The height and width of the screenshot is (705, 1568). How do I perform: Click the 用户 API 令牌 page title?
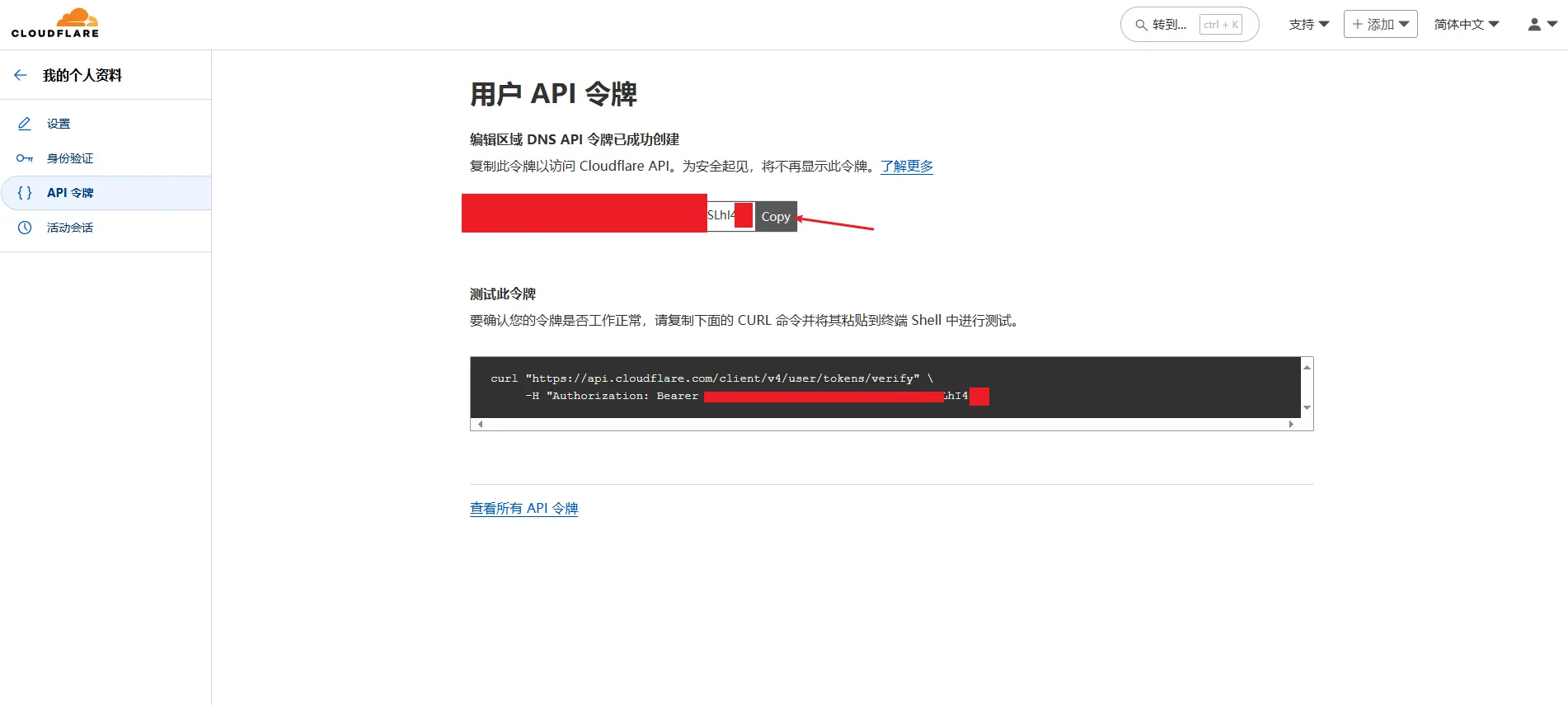[x=553, y=94]
